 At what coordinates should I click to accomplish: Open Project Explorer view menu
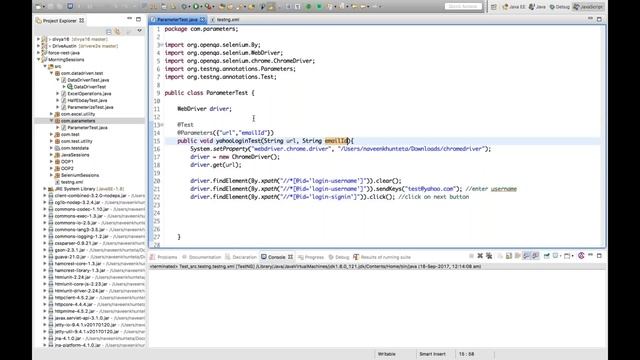click(x=140, y=31)
